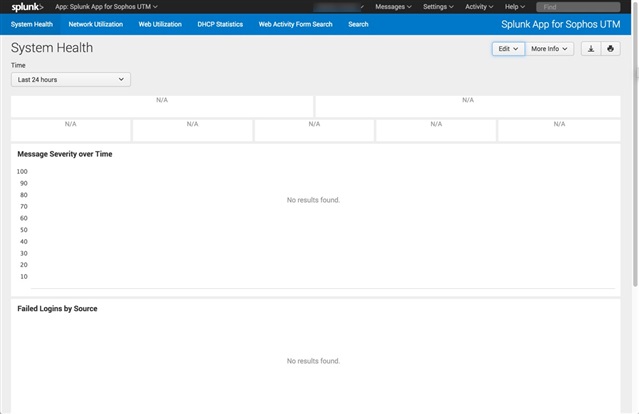Click the Failed Logins by Source title
Screen dimensions: 639x414
[57, 308]
